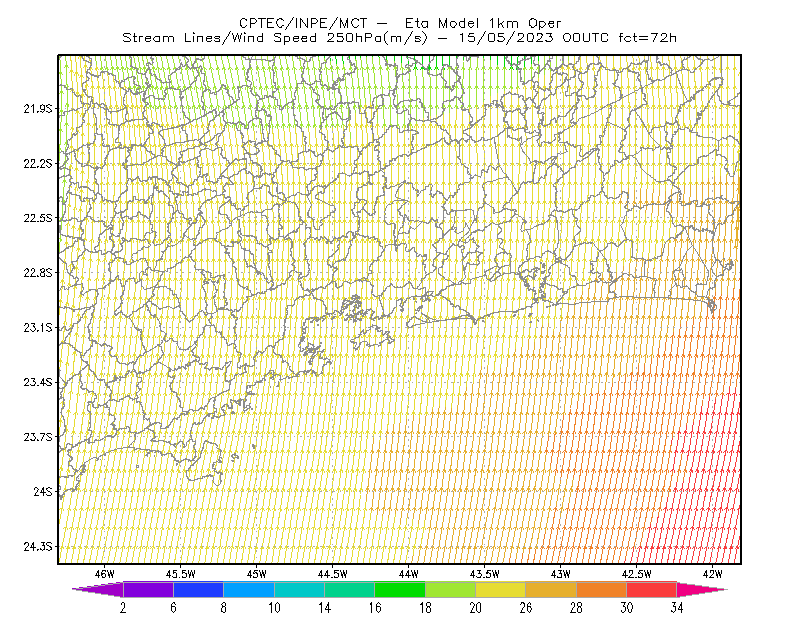Click the 44W longitude label

[409, 574]
